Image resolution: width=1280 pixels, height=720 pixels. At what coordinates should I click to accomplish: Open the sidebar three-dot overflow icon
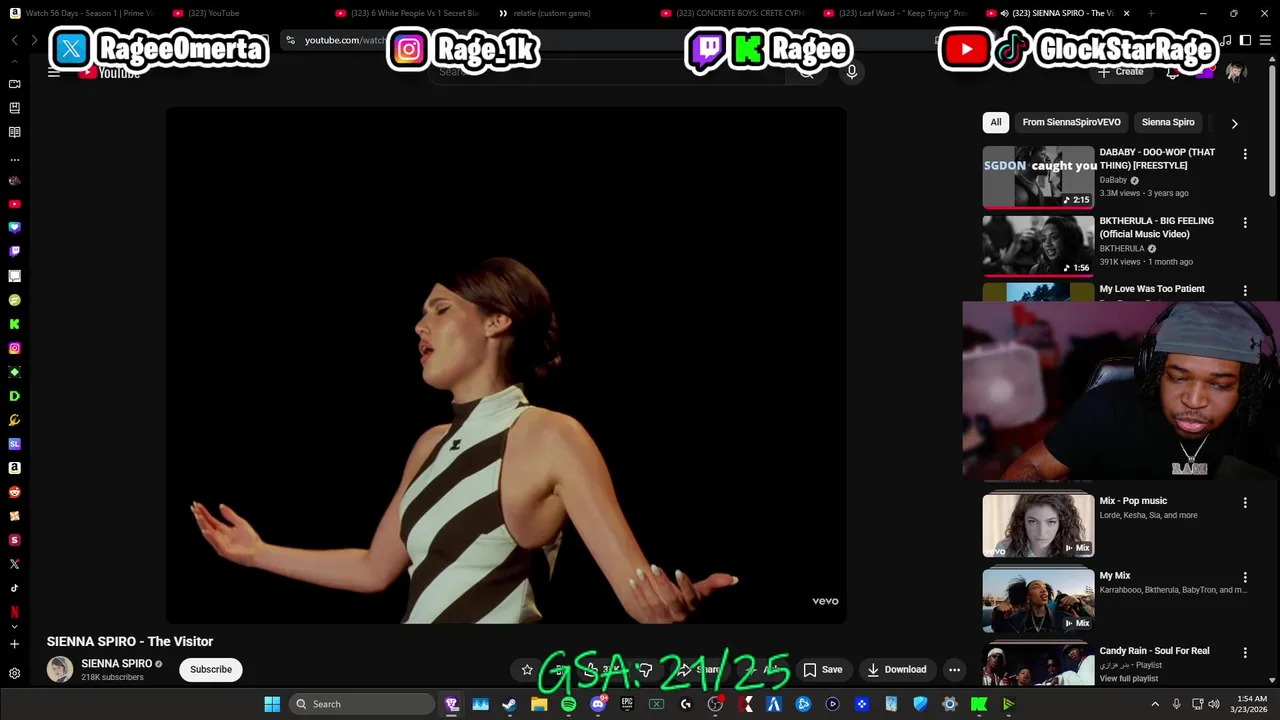point(14,159)
